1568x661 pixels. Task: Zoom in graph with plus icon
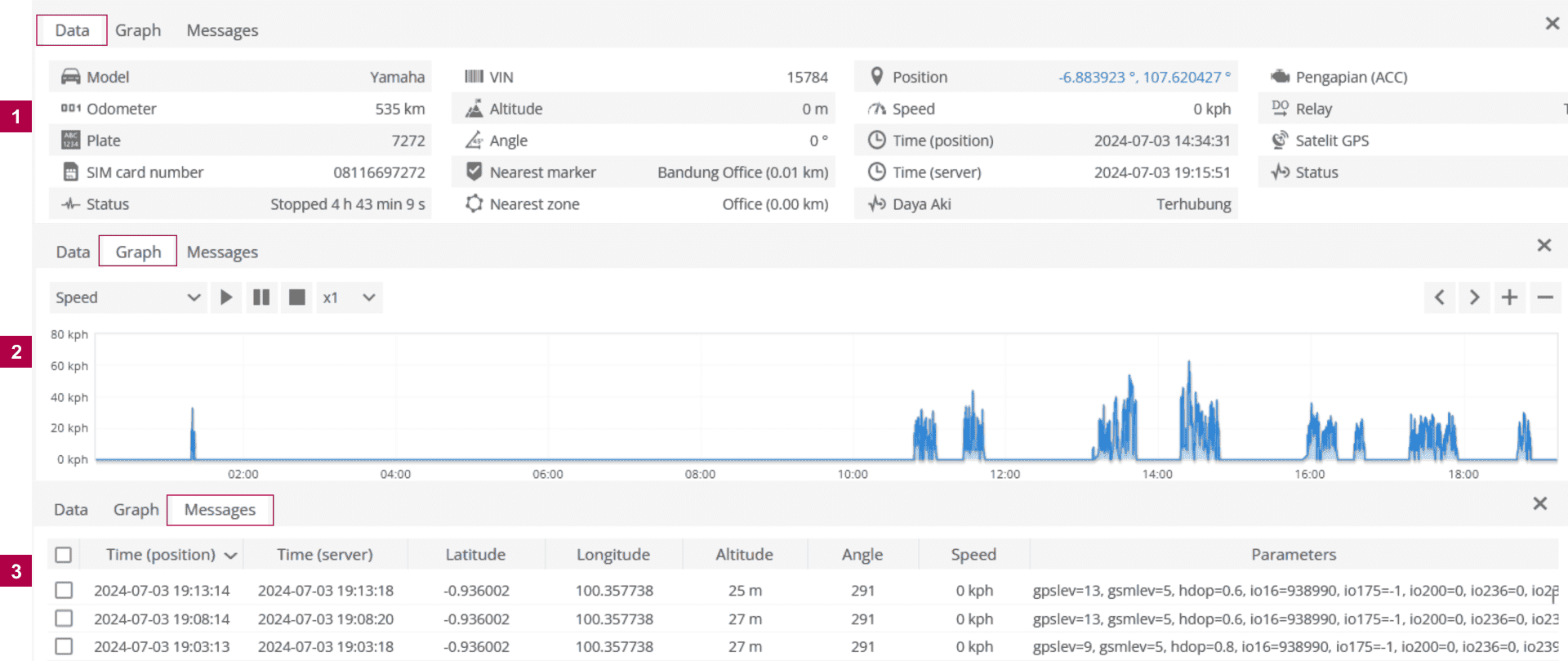click(1509, 297)
